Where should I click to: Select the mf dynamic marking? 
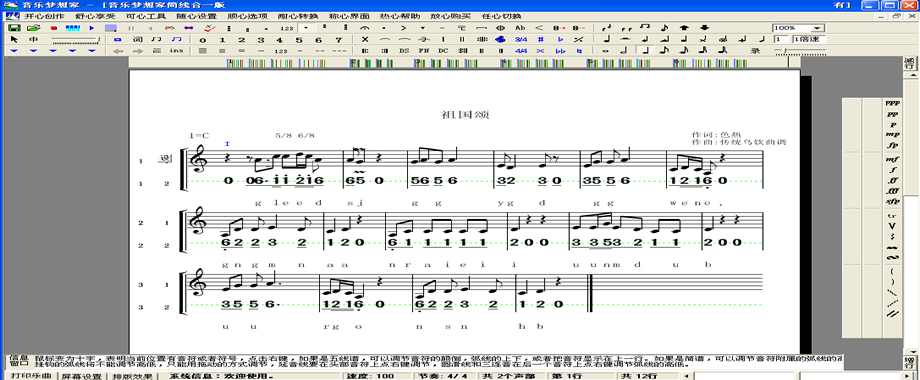[892, 160]
